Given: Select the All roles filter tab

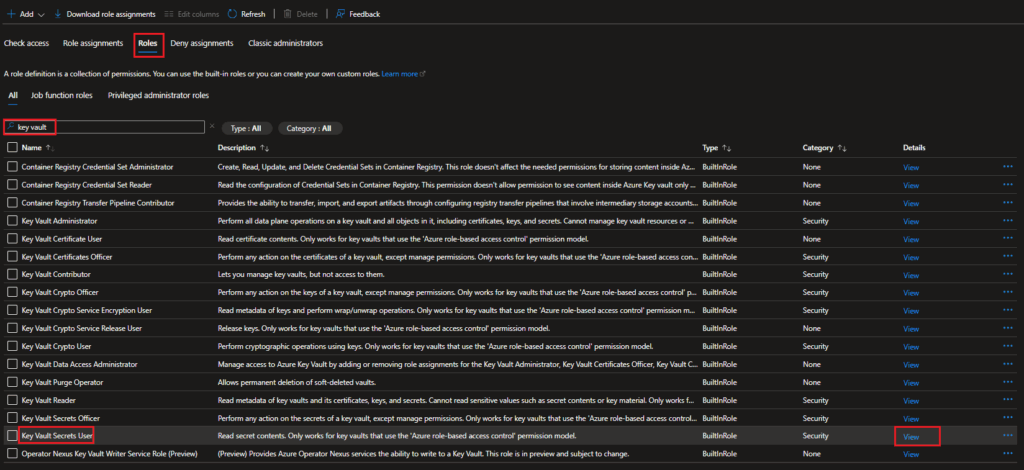Looking at the screenshot, I should pos(12,95).
